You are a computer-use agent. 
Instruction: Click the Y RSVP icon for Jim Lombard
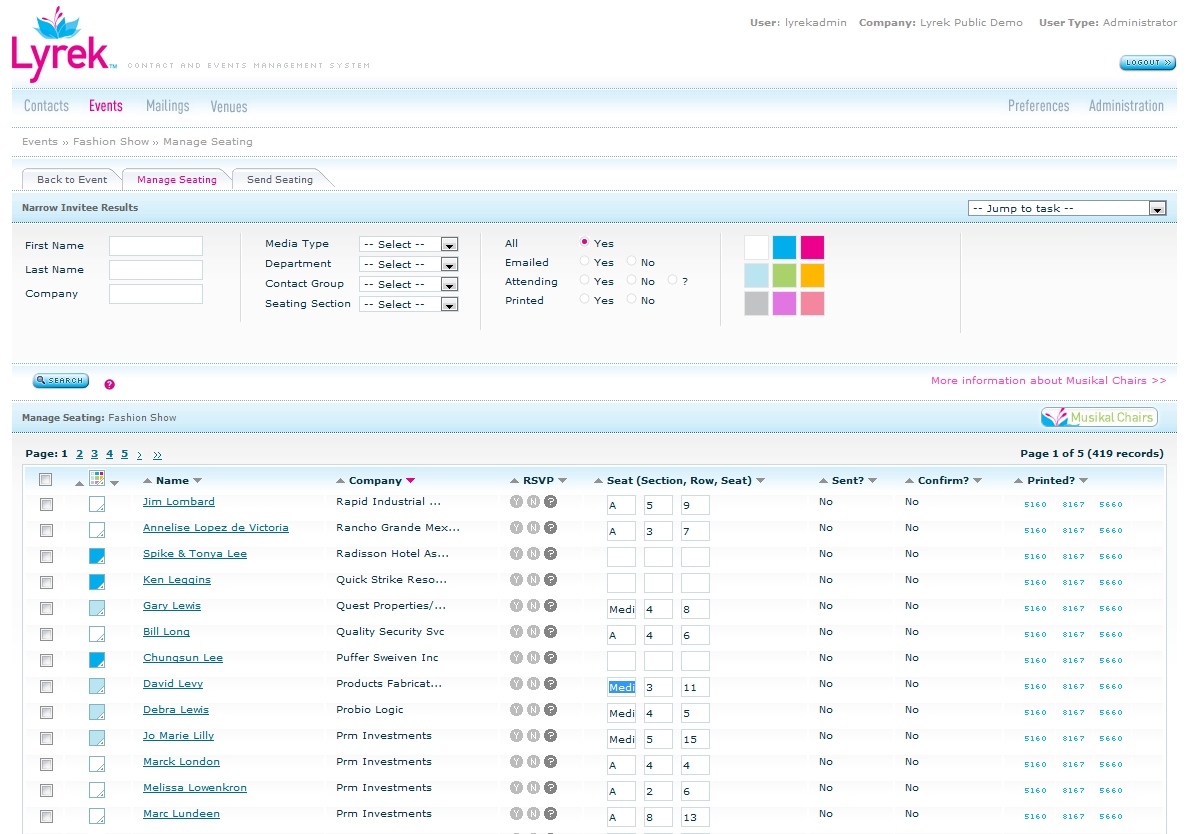(516, 502)
